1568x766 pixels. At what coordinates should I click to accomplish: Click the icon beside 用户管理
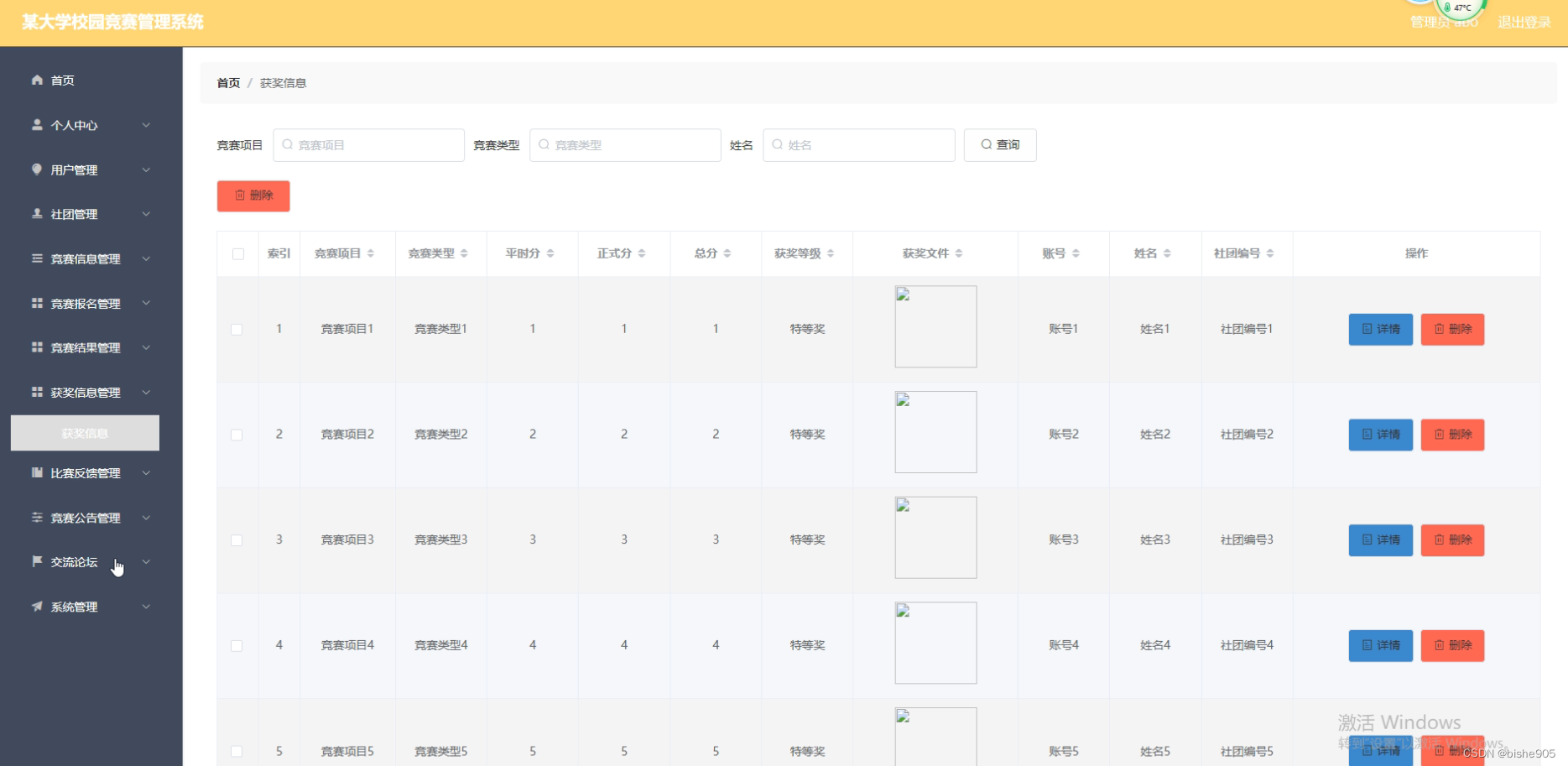click(37, 169)
